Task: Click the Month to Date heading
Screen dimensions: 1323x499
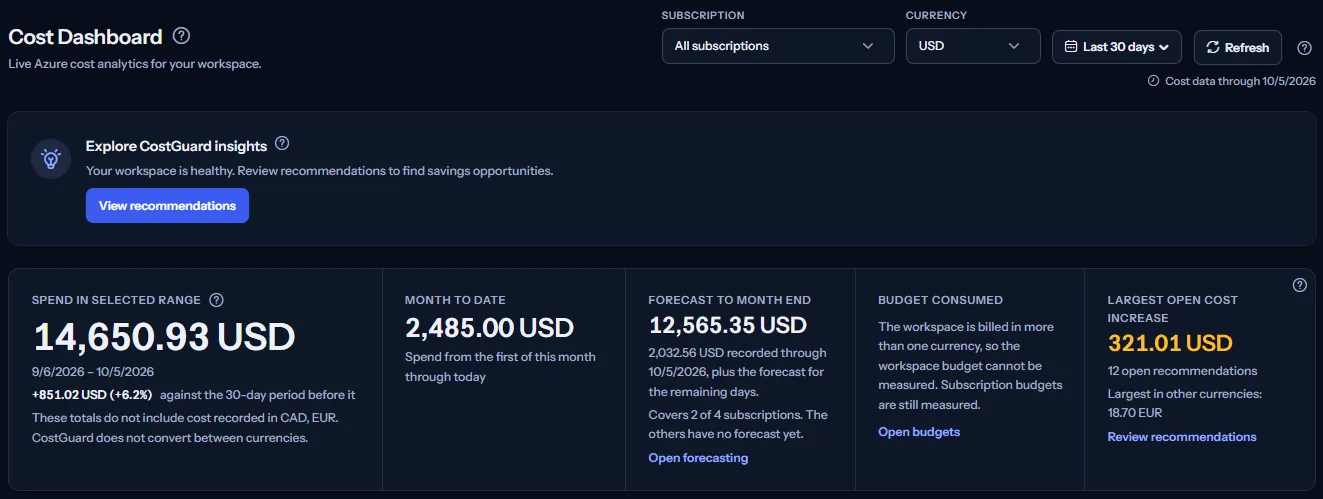Action: pos(455,300)
